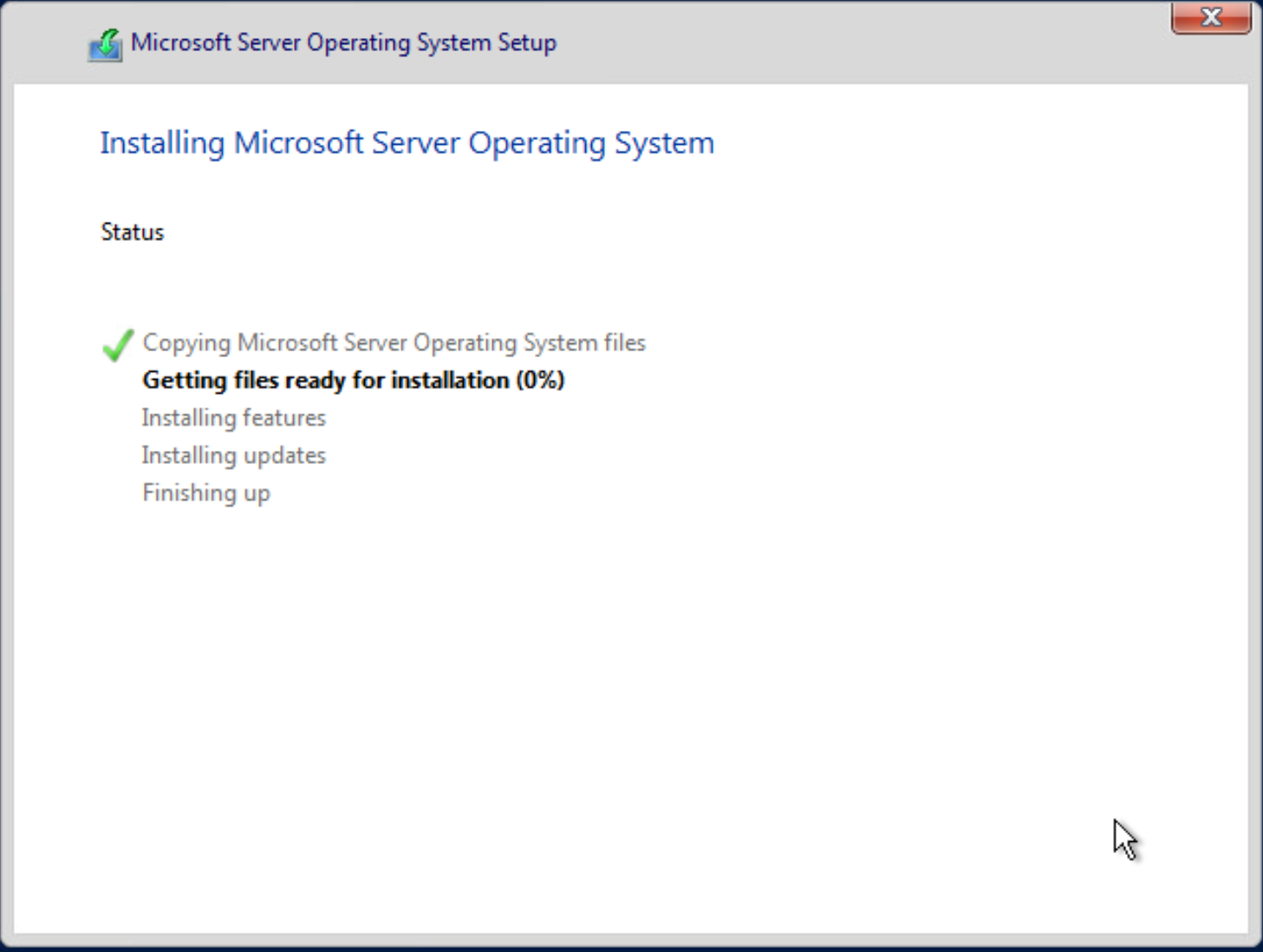This screenshot has width=1263, height=952.
Task: Select the Installing updates step
Action: pos(233,454)
